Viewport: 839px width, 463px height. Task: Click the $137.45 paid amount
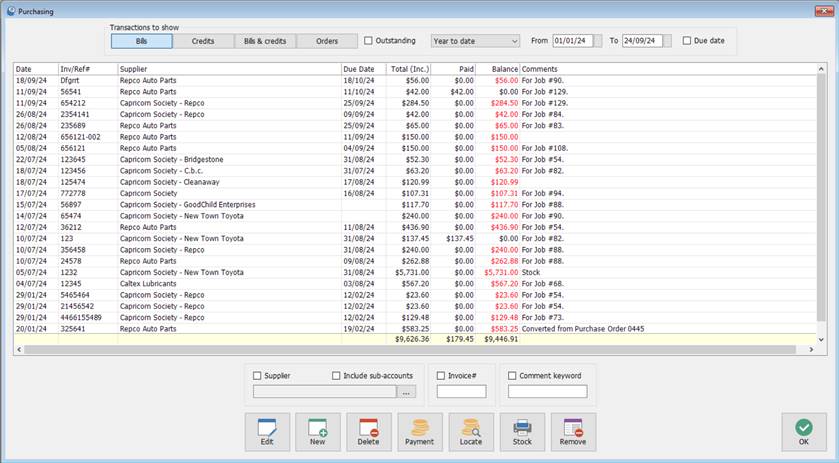click(460, 238)
